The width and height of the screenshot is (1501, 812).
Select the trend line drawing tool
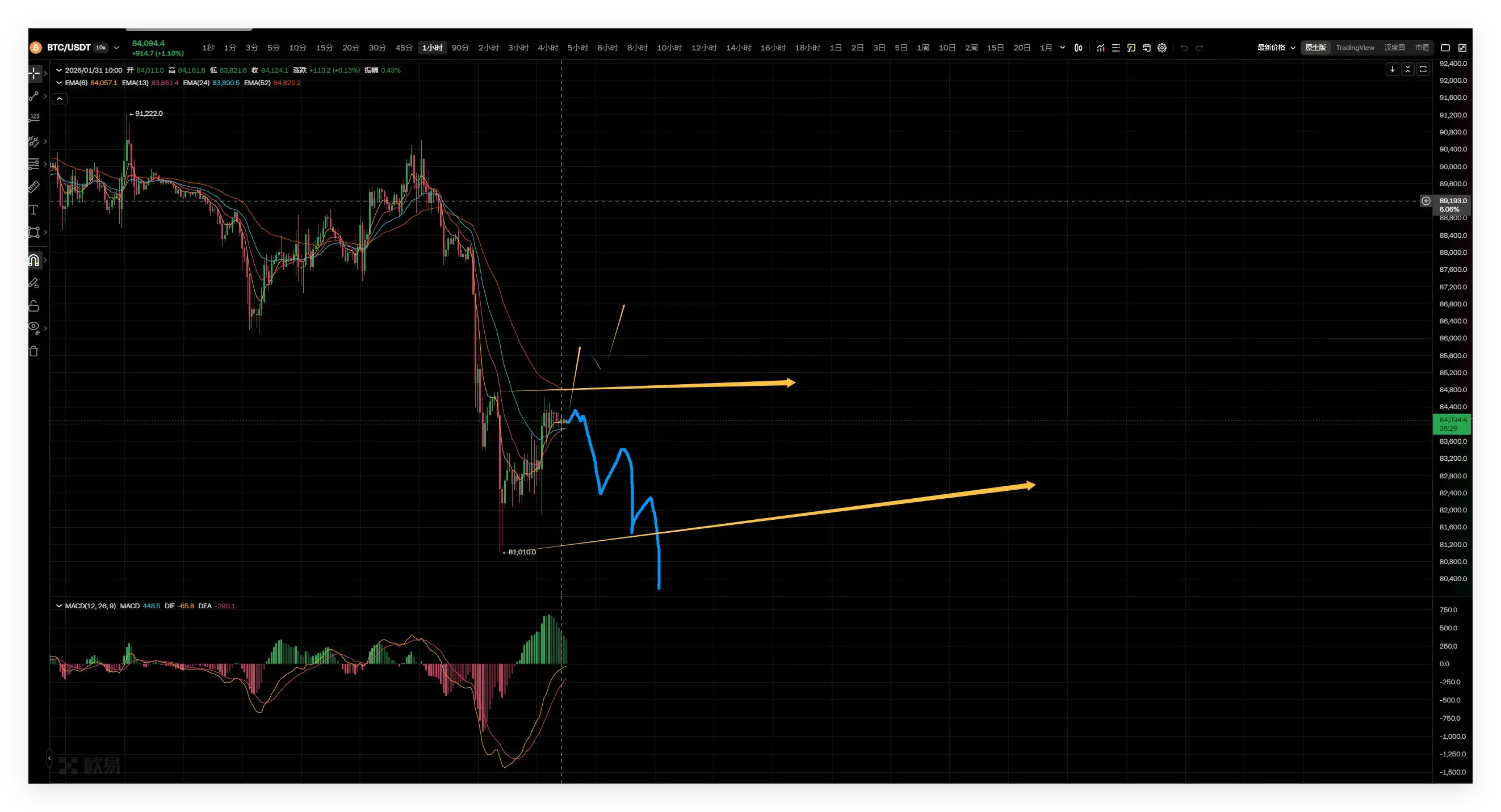click(x=34, y=96)
